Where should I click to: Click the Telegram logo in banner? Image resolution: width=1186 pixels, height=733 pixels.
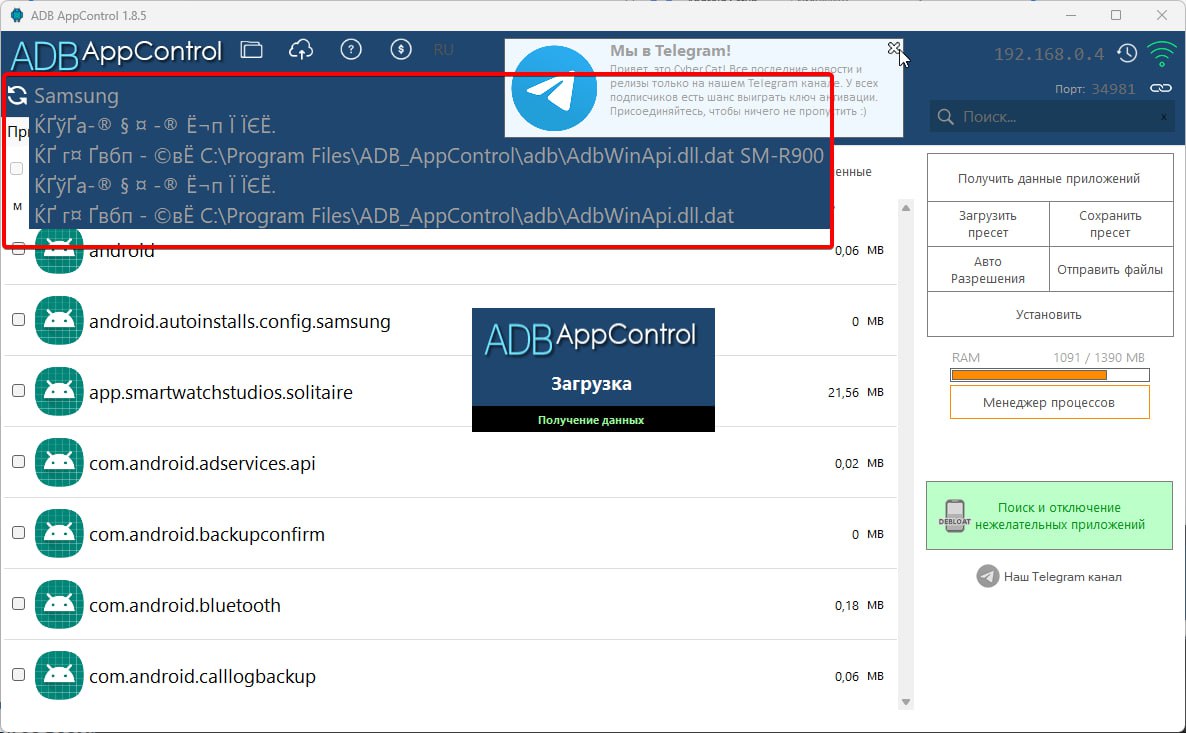[554, 89]
